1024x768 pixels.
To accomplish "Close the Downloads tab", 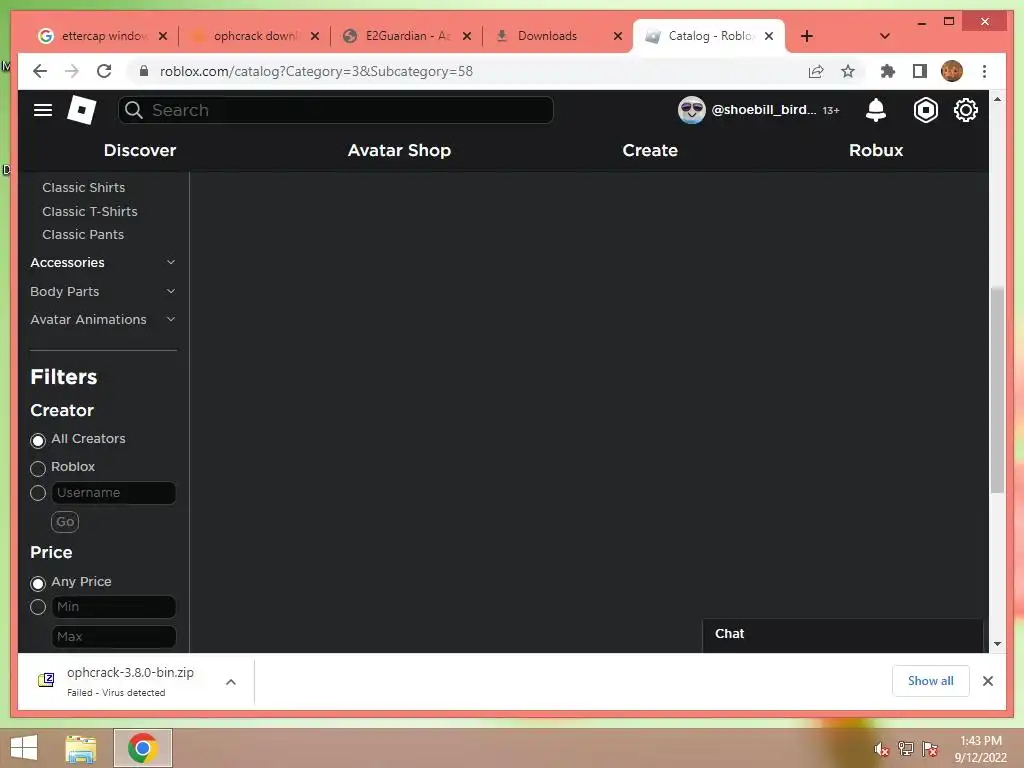I will (x=618, y=36).
